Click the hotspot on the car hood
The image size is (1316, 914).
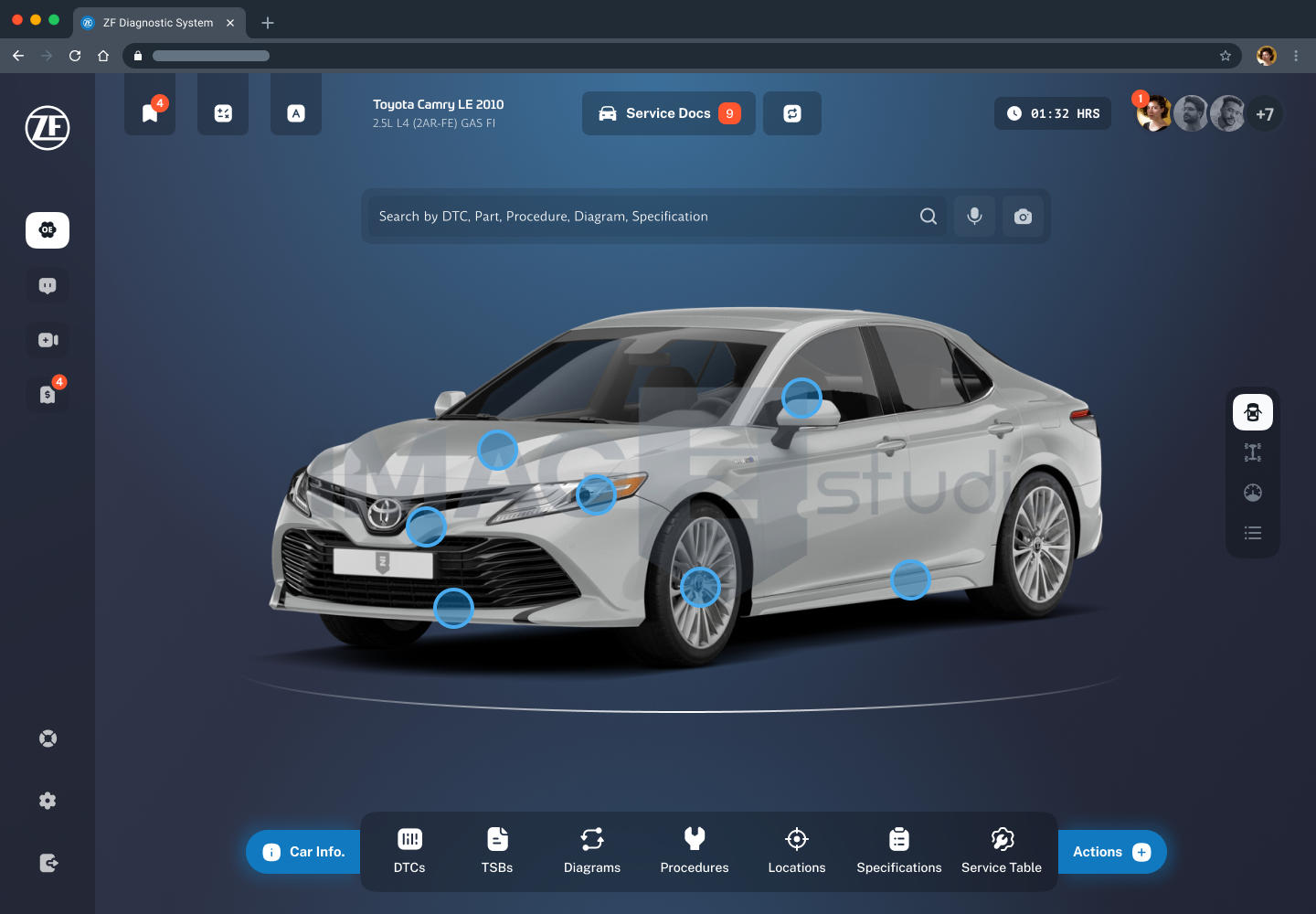click(x=498, y=450)
